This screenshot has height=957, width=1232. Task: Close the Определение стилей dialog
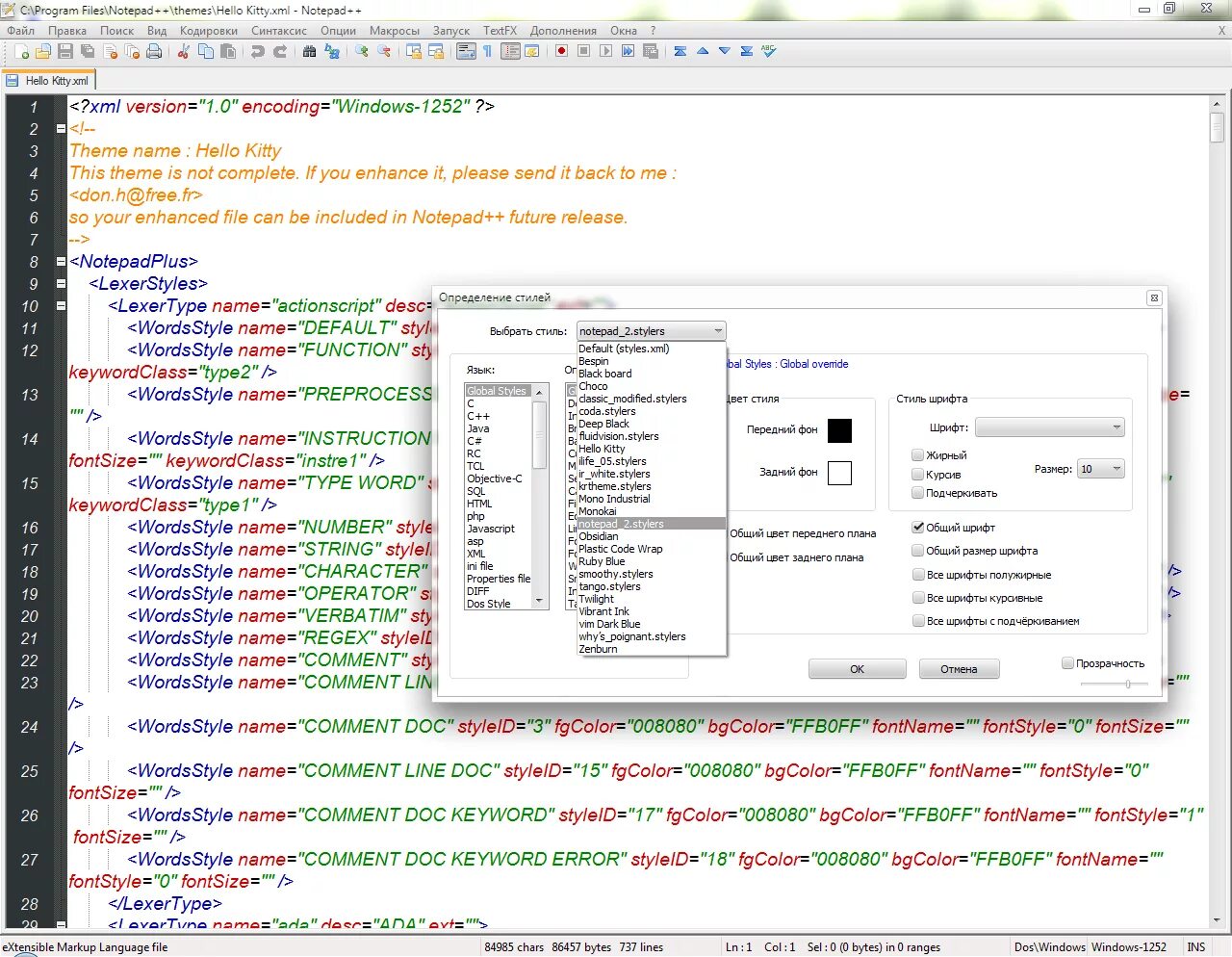pyautogui.click(x=1154, y=298)
